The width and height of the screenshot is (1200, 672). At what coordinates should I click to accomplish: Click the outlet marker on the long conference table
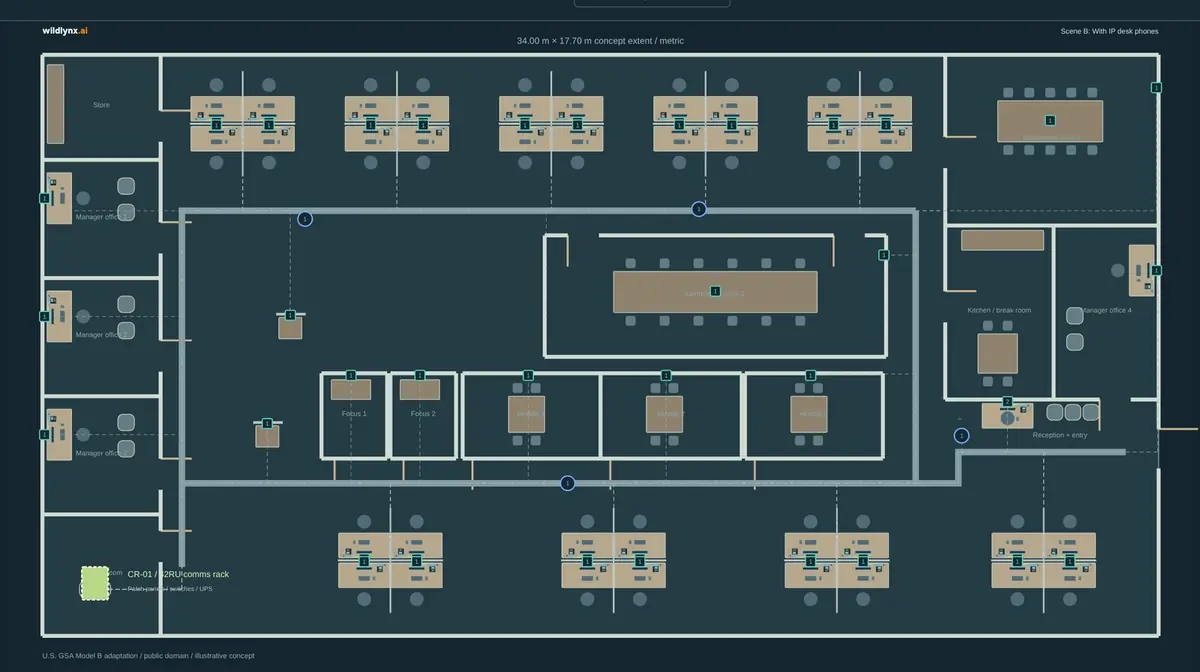(x=715, y=291)
